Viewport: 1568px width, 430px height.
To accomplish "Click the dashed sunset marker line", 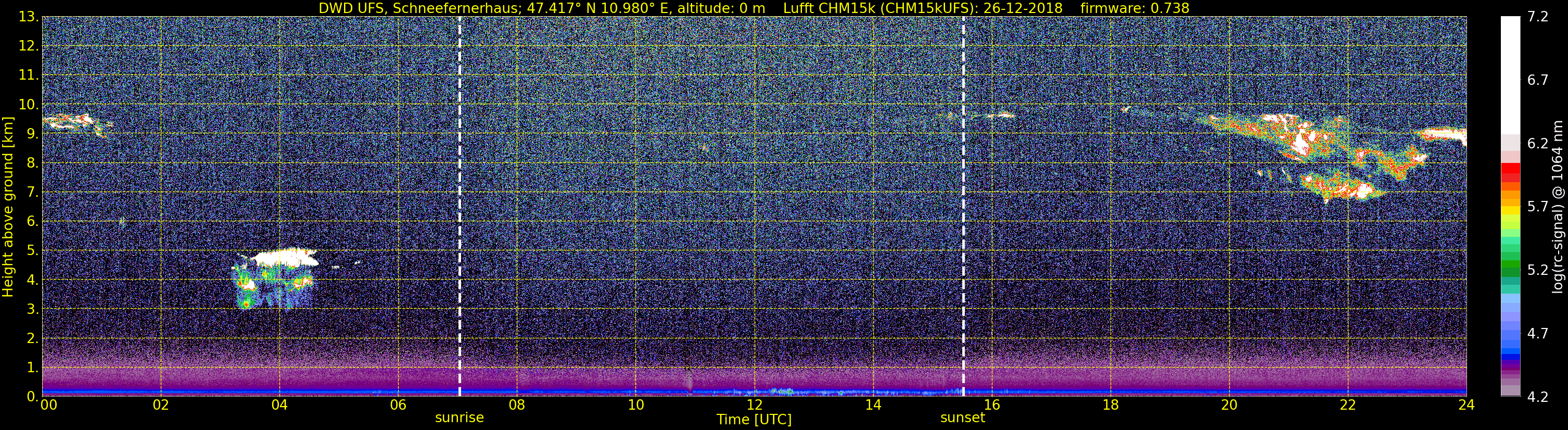I will pos(964,207).
